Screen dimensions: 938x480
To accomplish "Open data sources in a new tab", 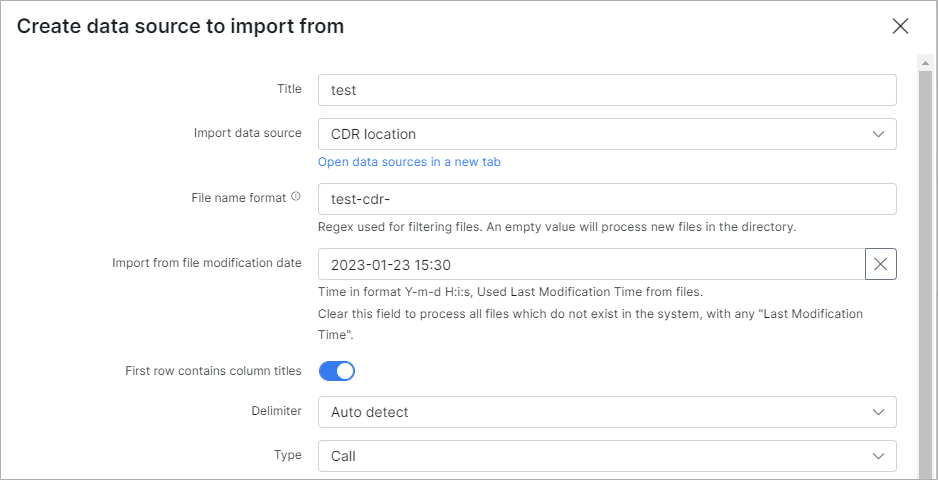I will (409, 162).
